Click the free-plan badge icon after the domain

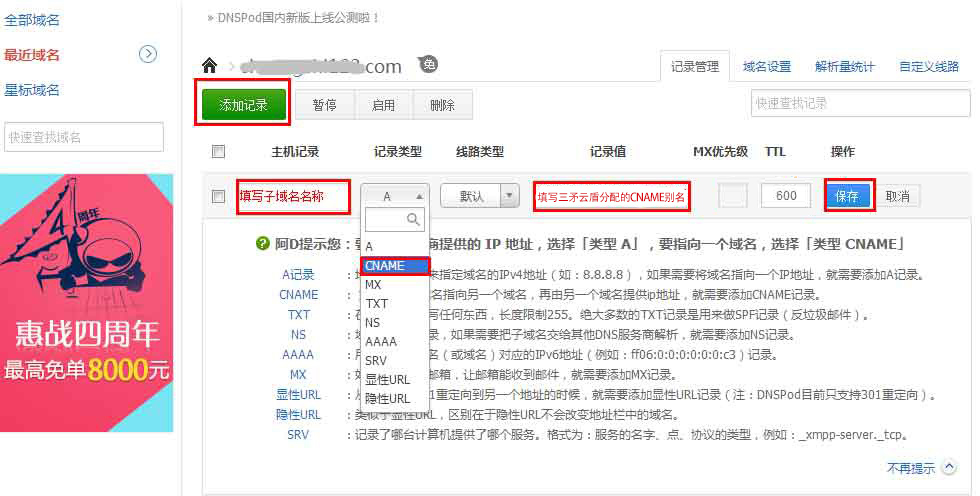pos(428,65)
